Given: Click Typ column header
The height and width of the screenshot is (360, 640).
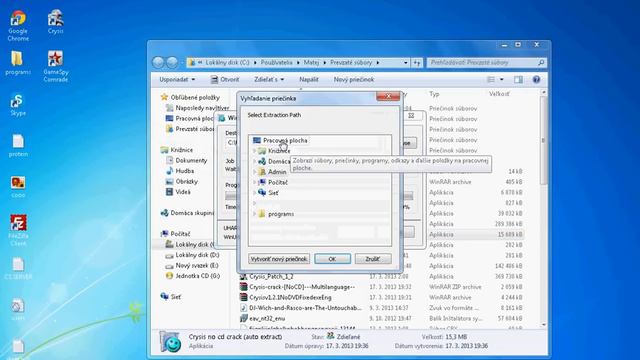Looking at the screenshot, I should tap(434, 94).
